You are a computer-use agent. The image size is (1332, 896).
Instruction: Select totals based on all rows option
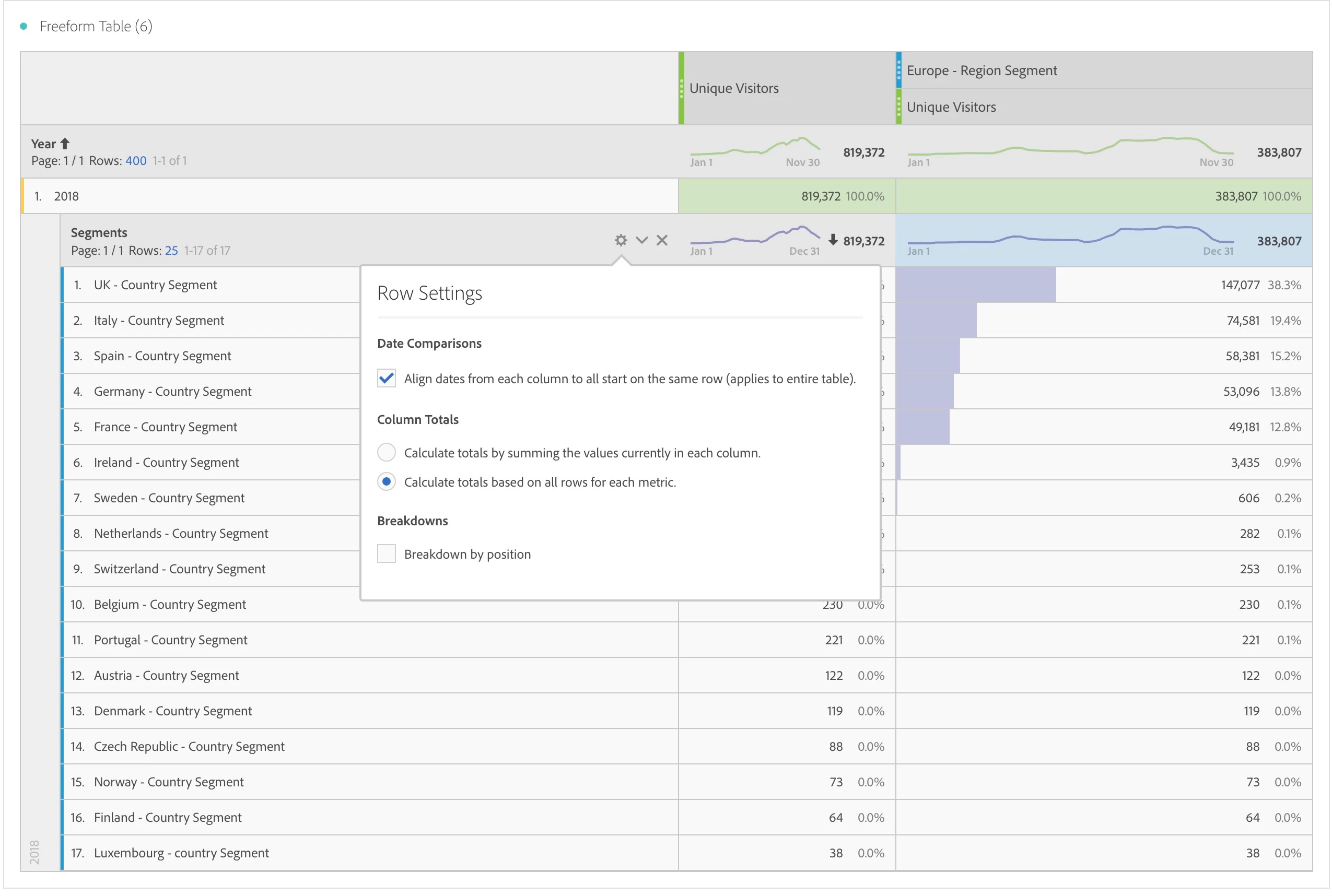[387, 482]
